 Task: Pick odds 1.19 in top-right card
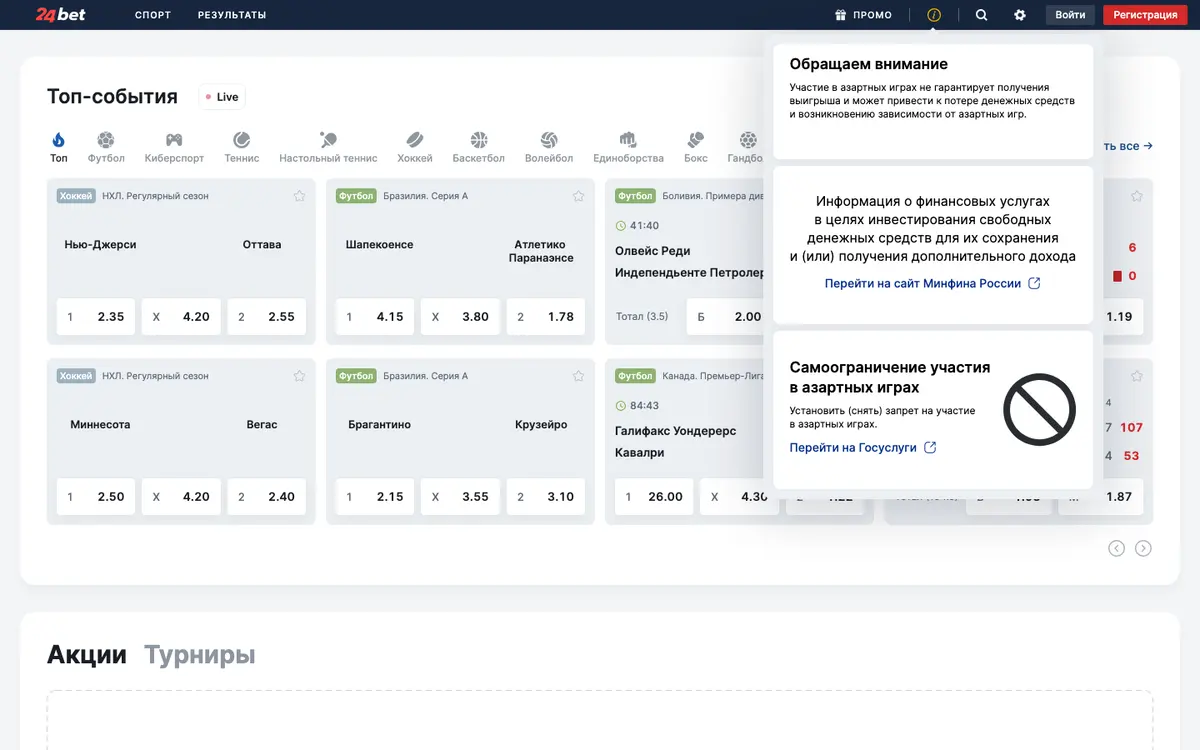coord(1122,316)
